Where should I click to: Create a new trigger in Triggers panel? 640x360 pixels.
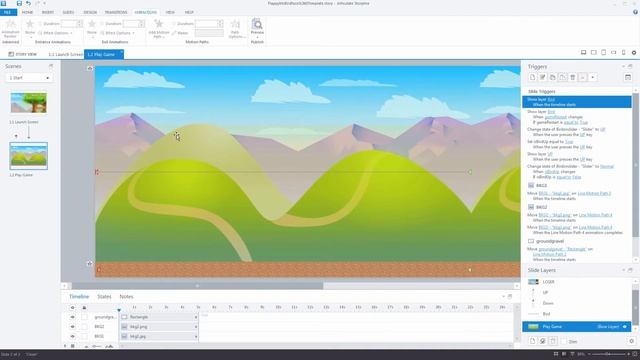[532, 78]
